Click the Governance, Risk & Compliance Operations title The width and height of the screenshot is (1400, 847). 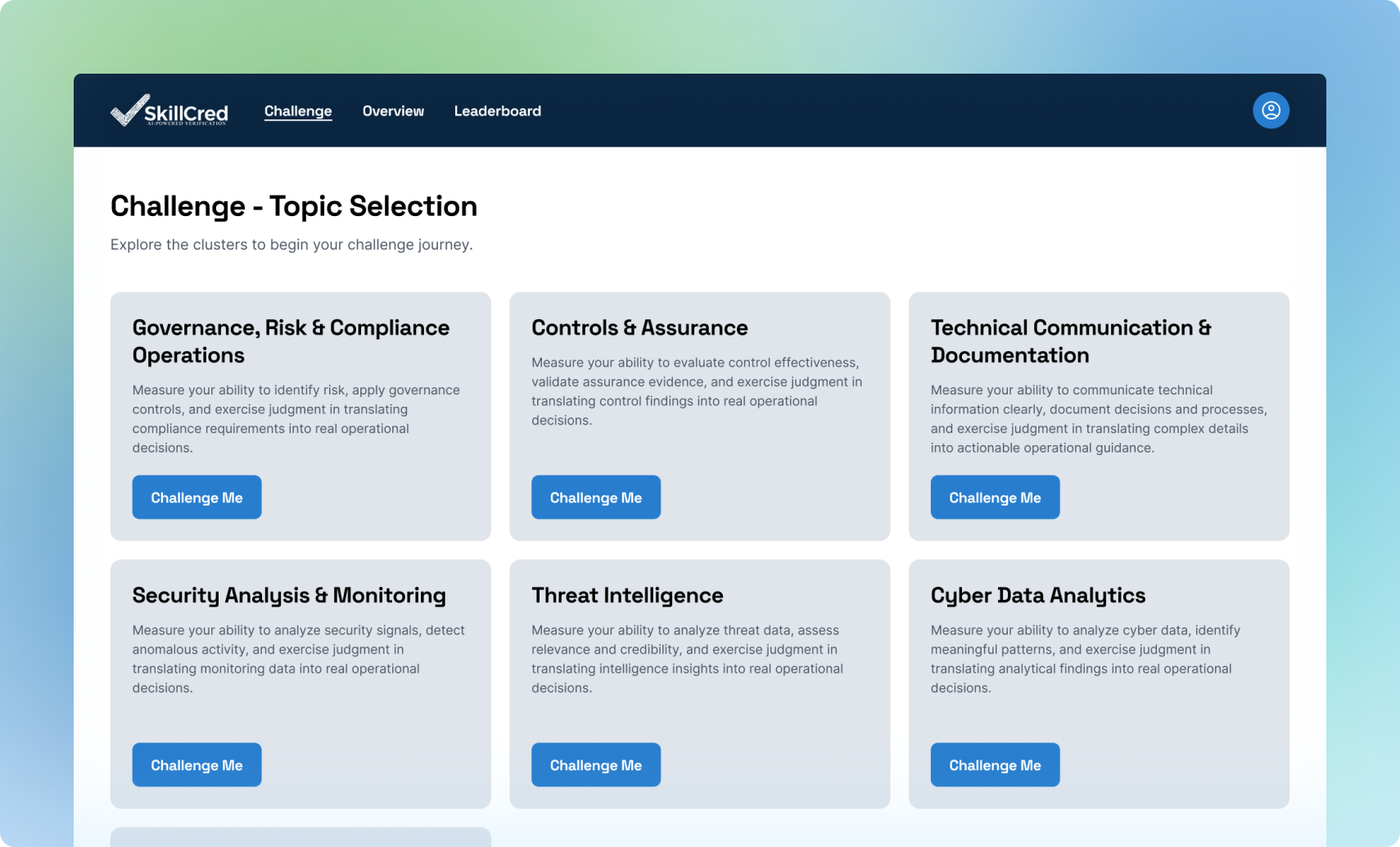pyautogui.click(x=291, y=341)
